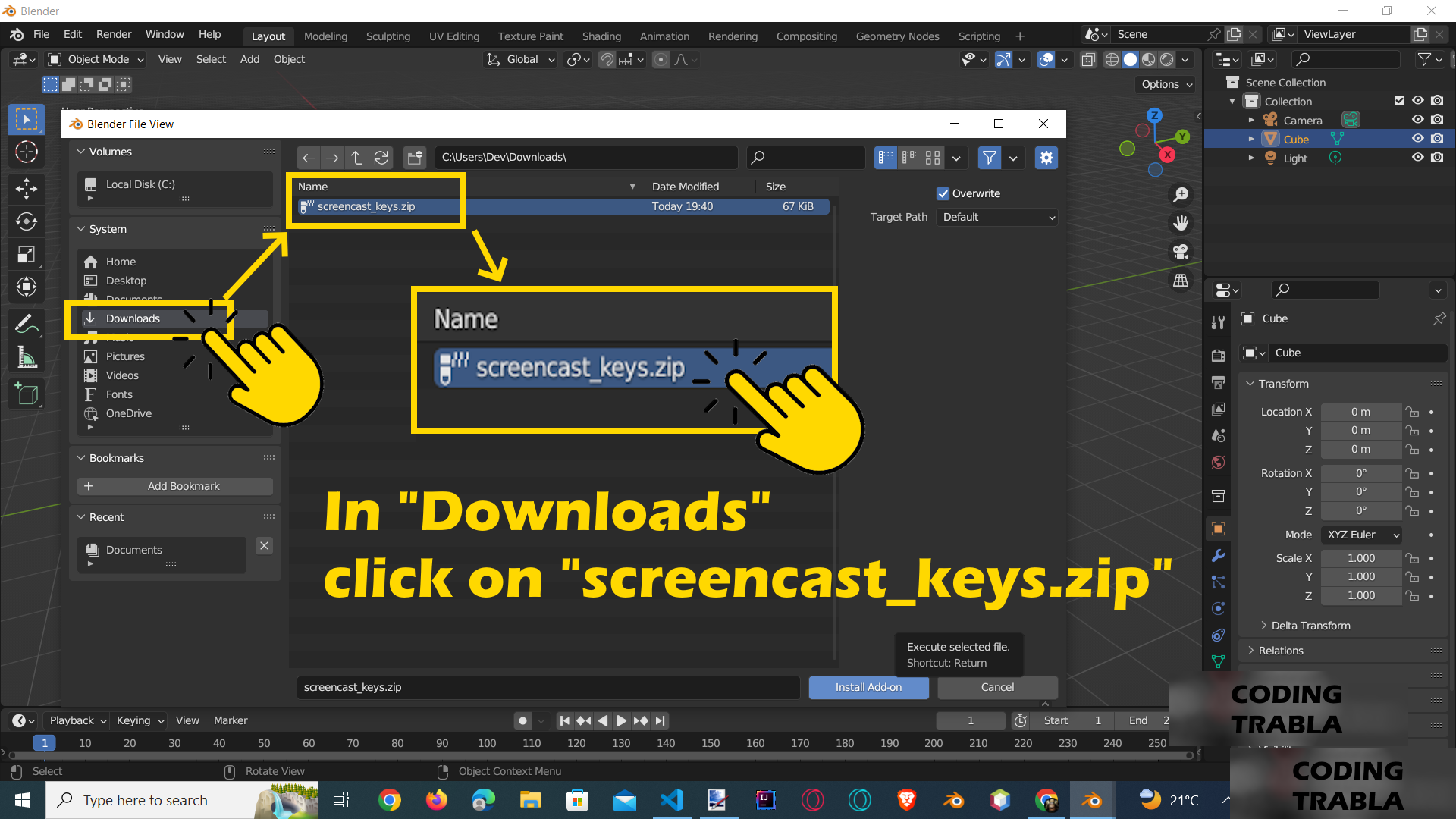Viewport: 1456px width, 819px height.
Task: Click the pan view hand icon
Action: (x=1181, y=223)
